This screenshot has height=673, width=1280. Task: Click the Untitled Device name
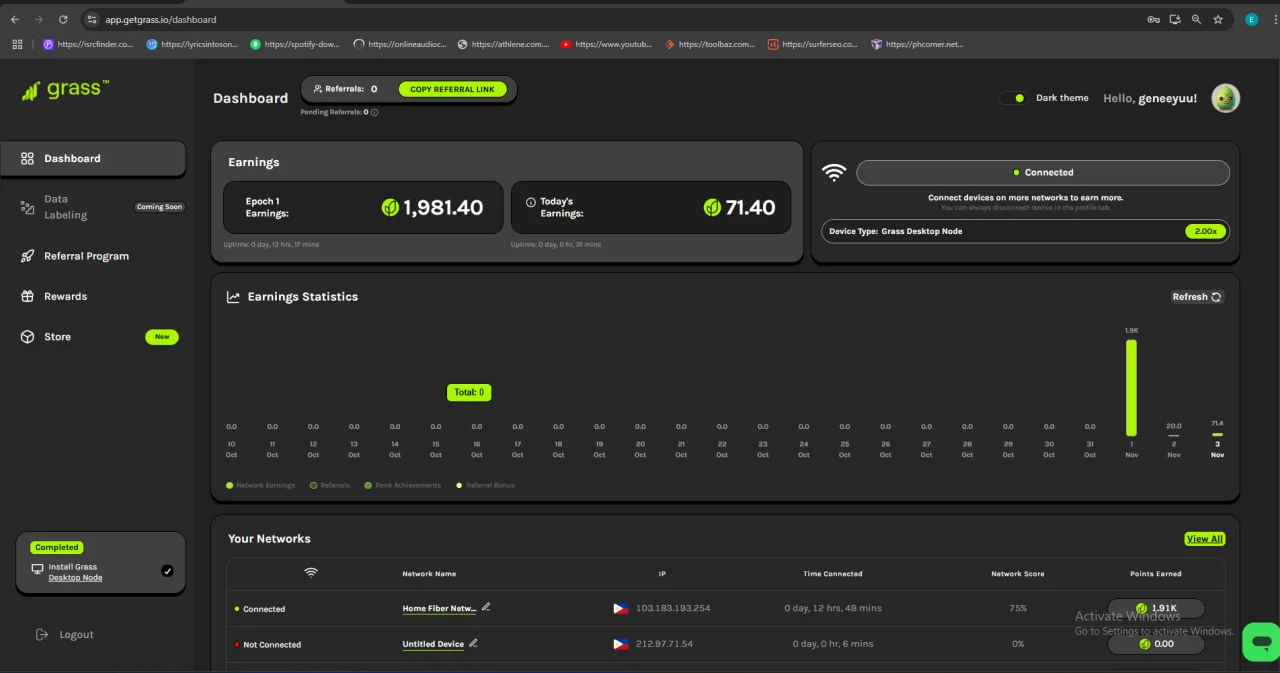pos(433,644)
